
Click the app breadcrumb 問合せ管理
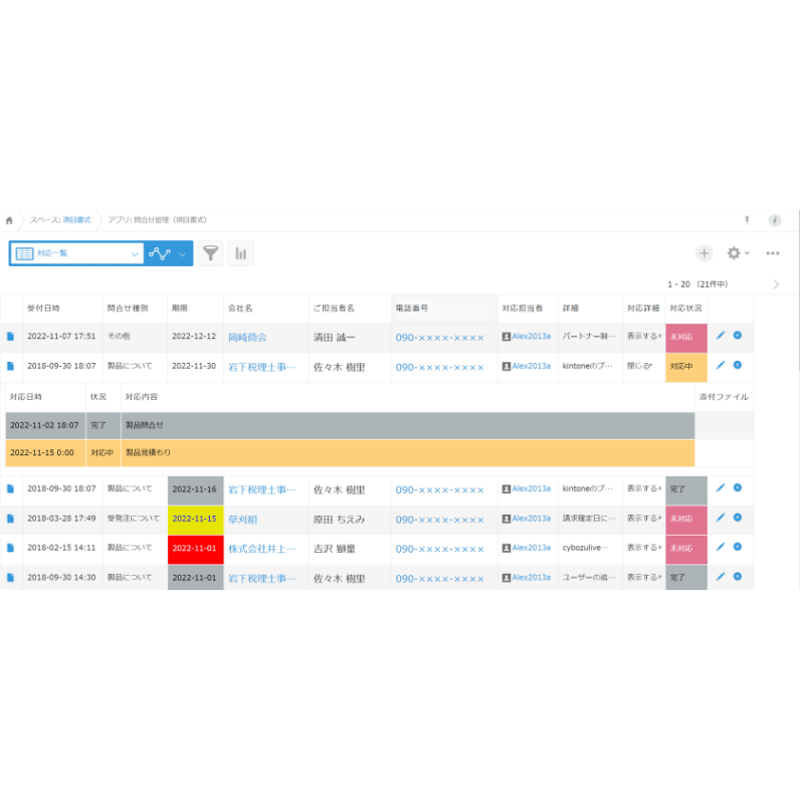[157, 220]
